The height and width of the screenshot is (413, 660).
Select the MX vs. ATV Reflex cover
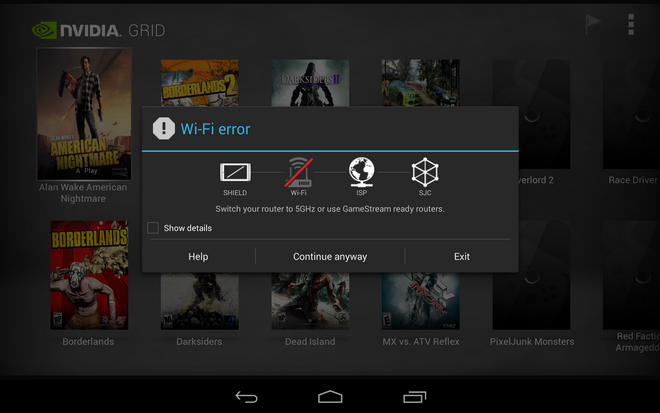[x=420, y=301]
